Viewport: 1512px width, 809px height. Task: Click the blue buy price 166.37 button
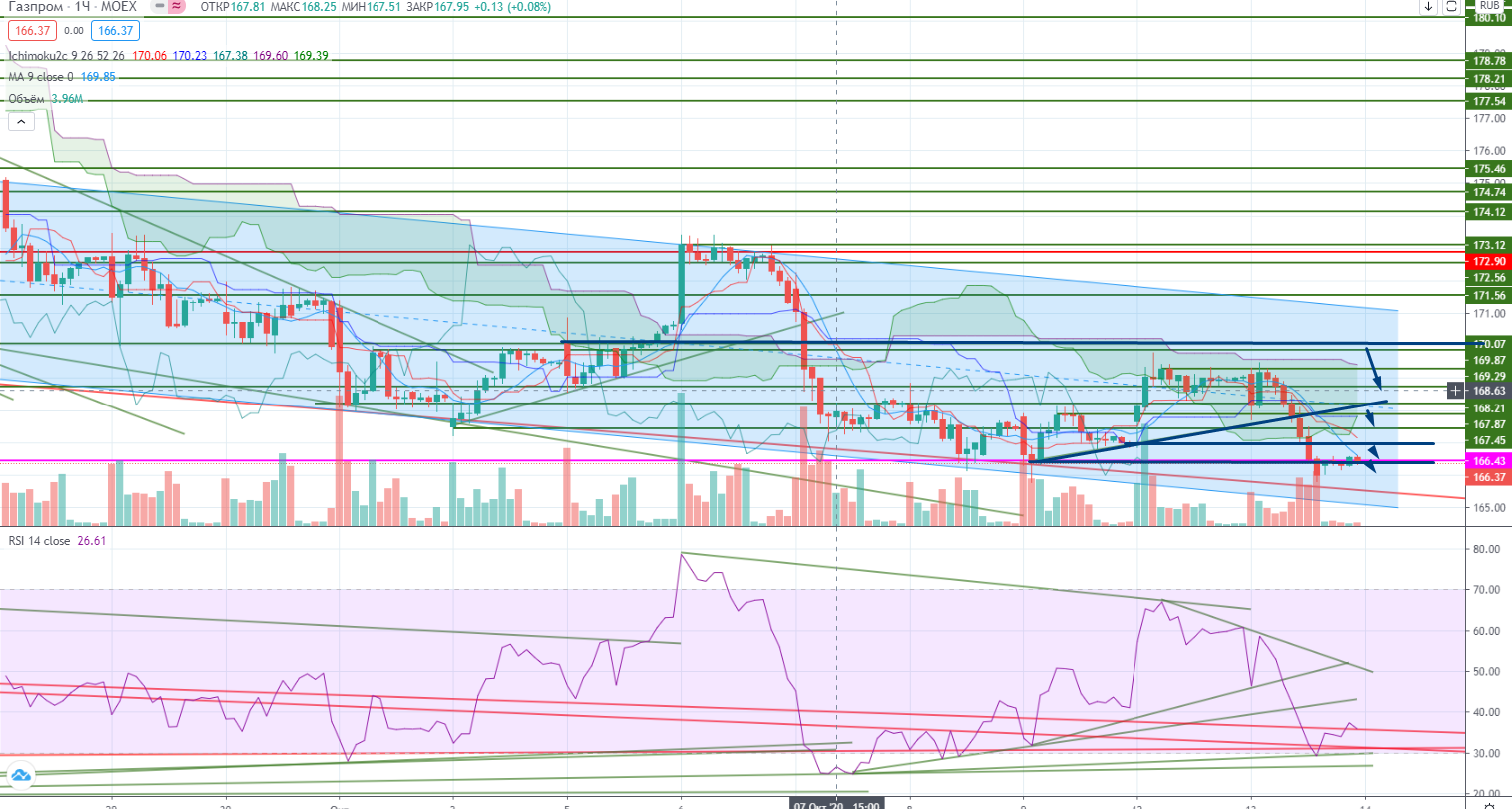pos(116,31)
